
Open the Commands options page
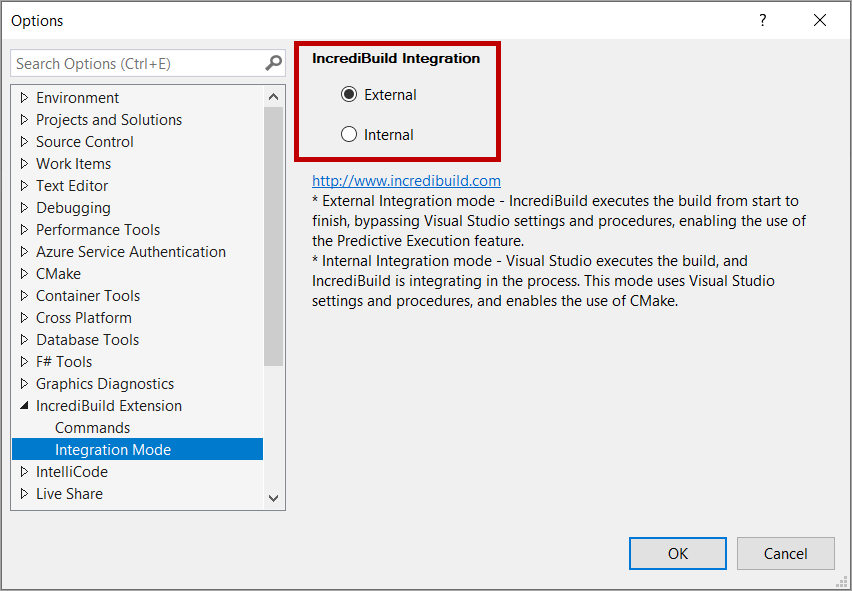pos(92,428)
